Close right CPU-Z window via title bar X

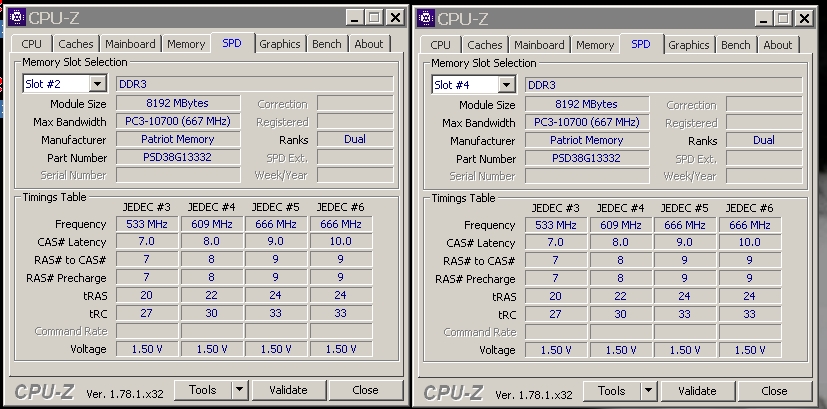coord(804,18)
